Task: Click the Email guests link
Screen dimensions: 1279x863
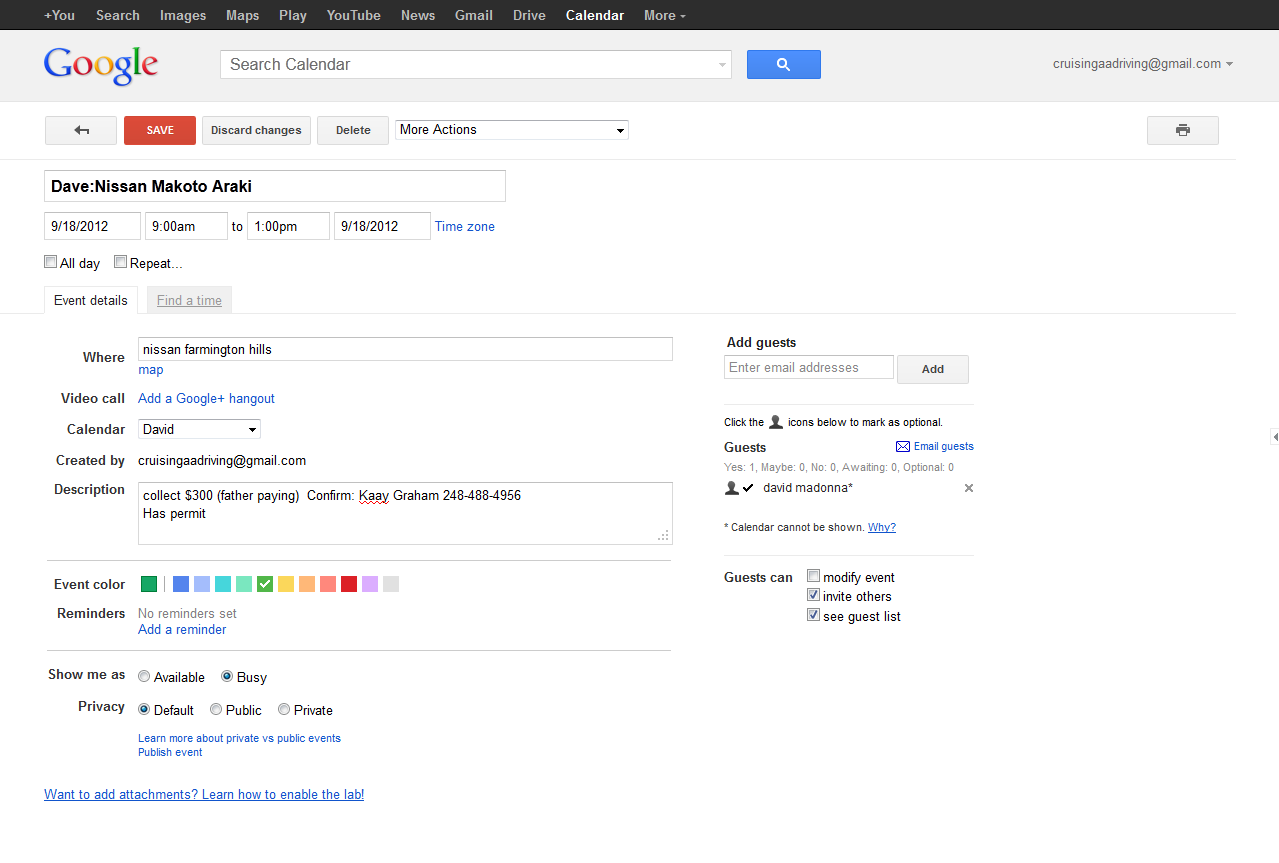Action: pyautogui.click(x=943, y=447)
